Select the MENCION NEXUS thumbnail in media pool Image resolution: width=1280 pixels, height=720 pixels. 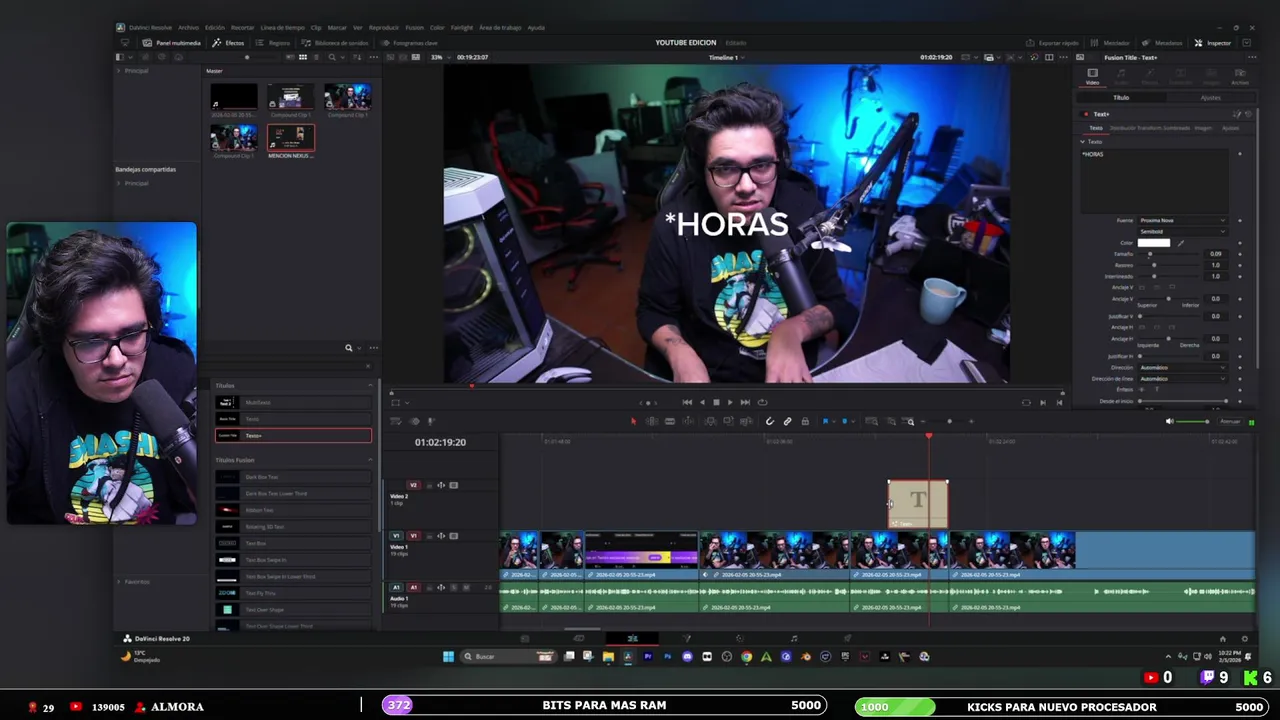[x=291, y=137]
